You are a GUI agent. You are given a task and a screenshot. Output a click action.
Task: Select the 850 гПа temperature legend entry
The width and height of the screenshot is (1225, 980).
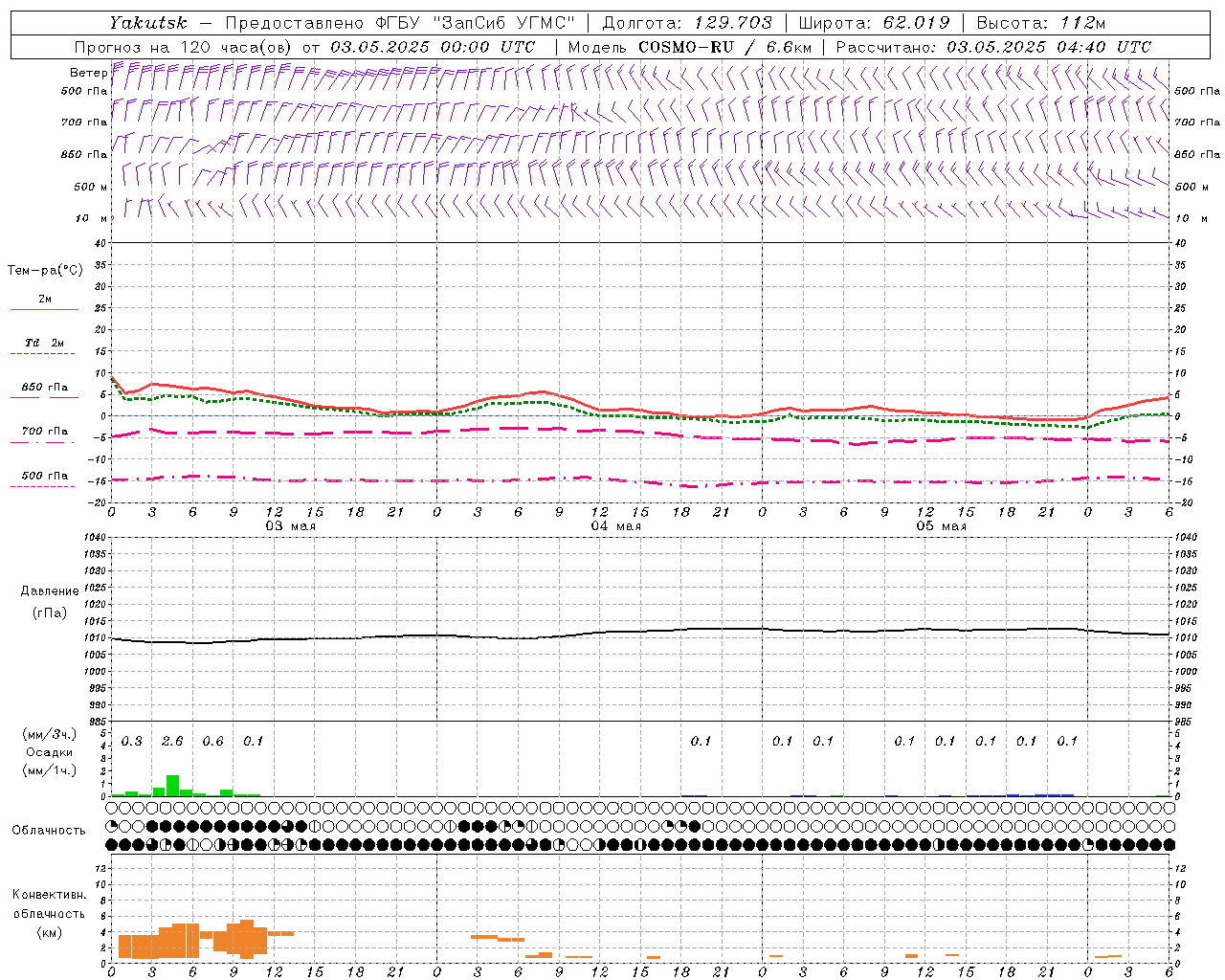pos(44,388)
